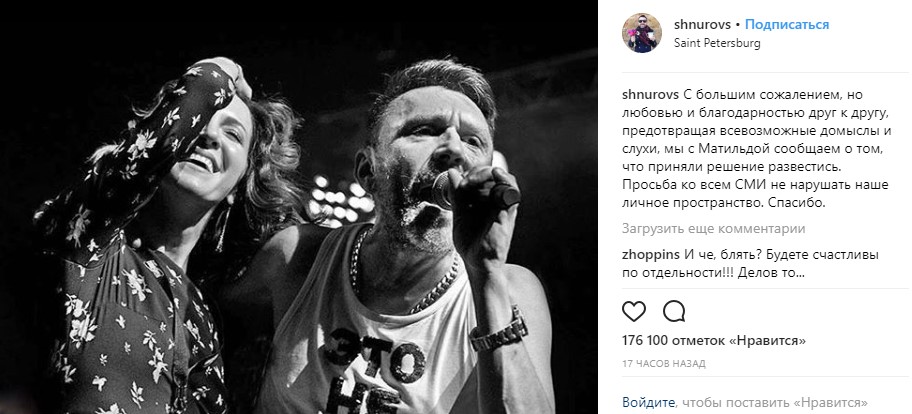Click the heart like icon
This screenshot has height=414, width=912.
coord(633,312)
